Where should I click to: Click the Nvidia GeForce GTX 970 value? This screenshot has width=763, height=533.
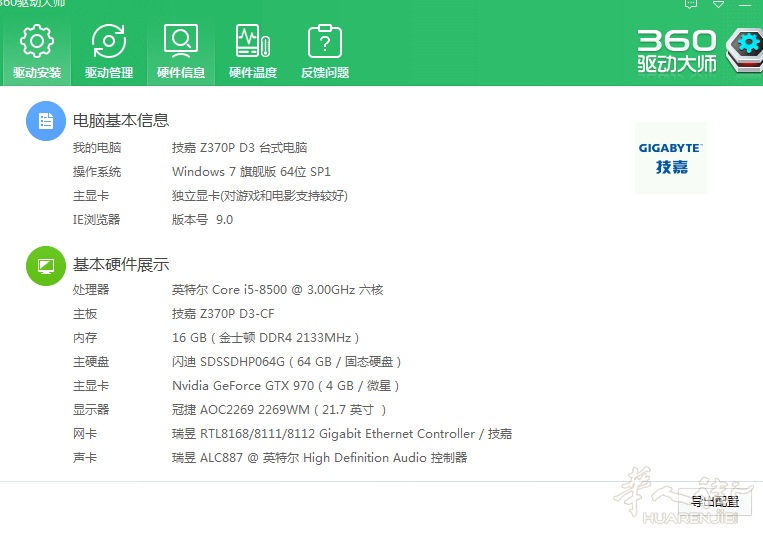pyautogui.click(x=286, y=386)
